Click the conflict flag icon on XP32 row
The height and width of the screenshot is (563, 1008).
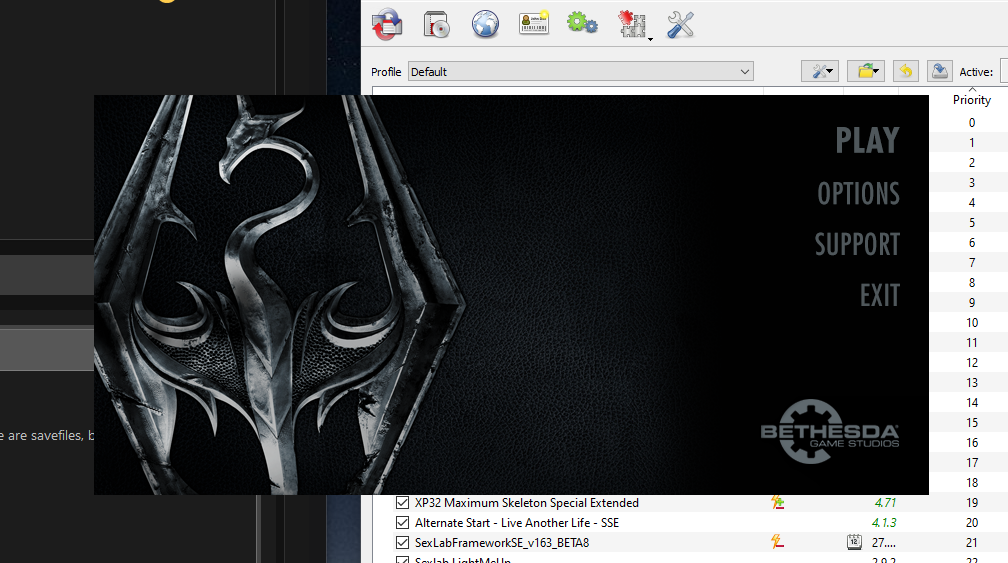tap(777, 503)
